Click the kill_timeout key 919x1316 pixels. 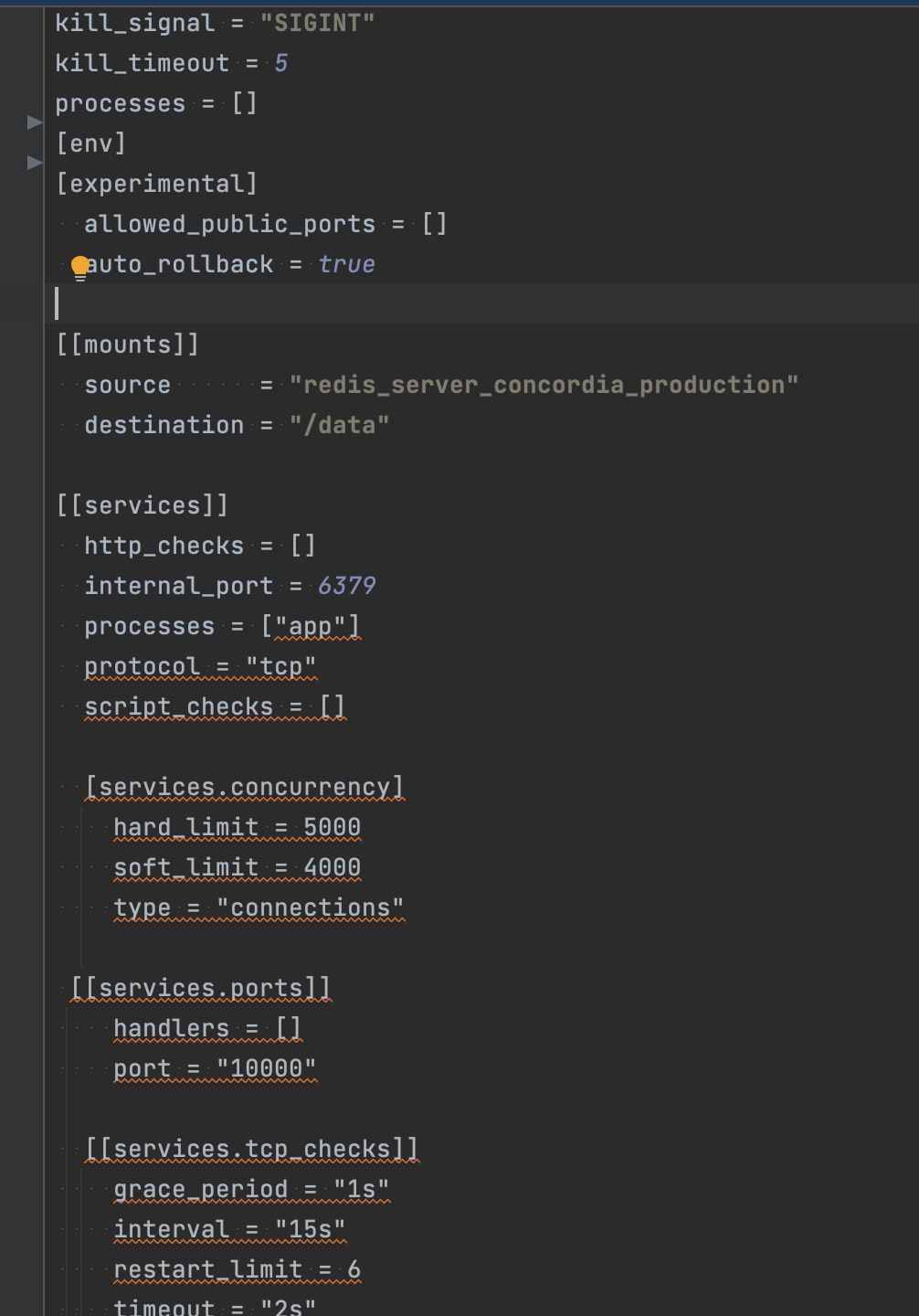(x=142, y=63)
